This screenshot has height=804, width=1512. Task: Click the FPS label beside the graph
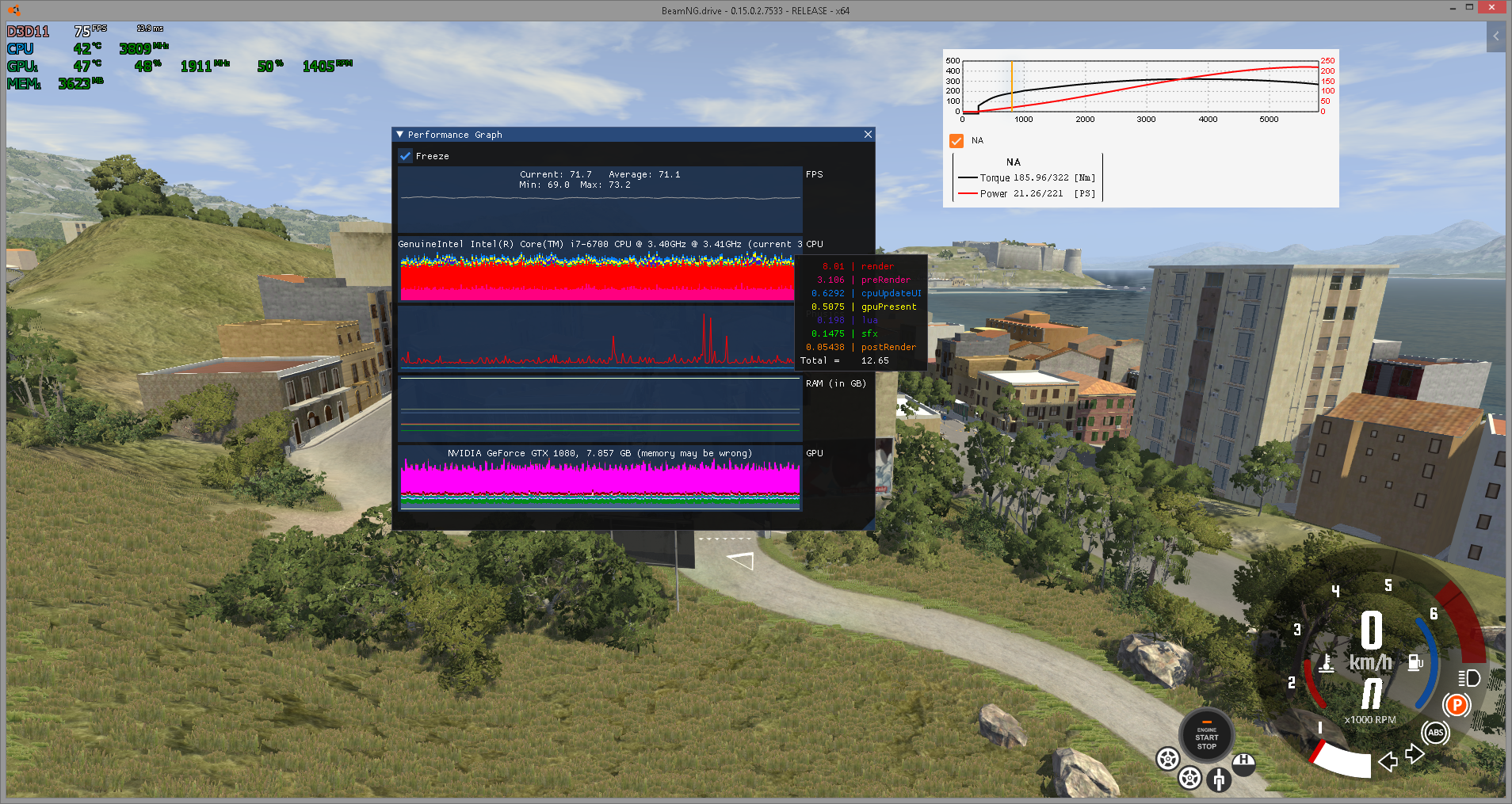[814, 174]
